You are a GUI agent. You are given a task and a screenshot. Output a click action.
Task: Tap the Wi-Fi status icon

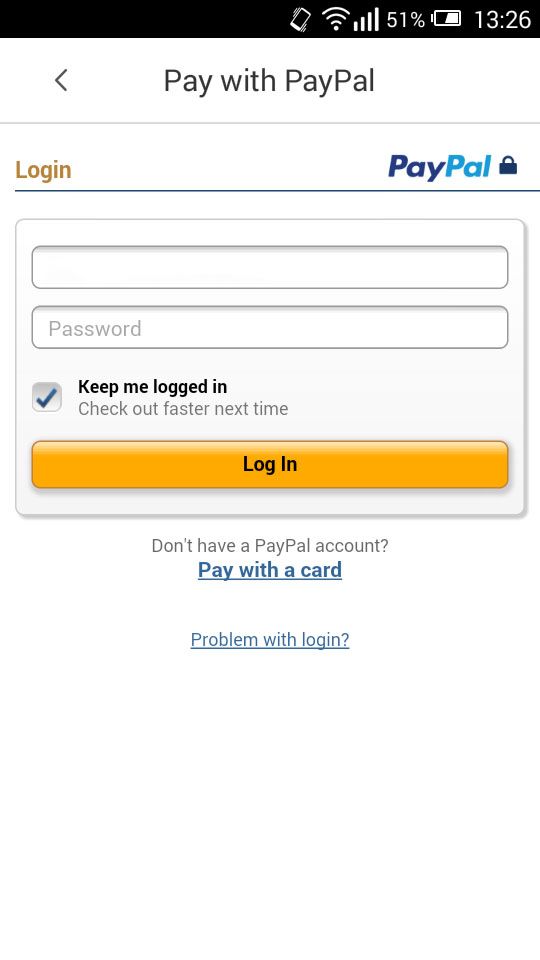click(x=336, y=19)
